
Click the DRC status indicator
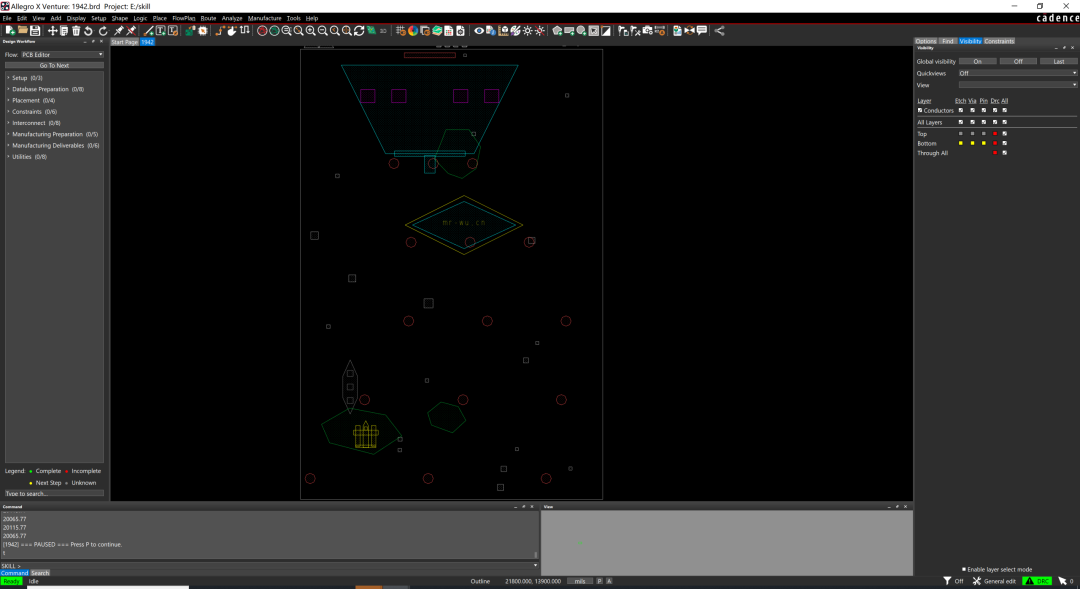(x=1037, y=581)
